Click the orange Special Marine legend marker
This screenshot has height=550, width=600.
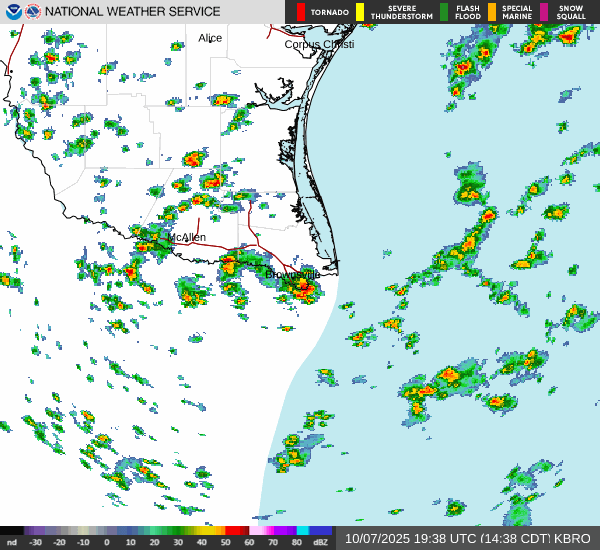click(492, 12)
